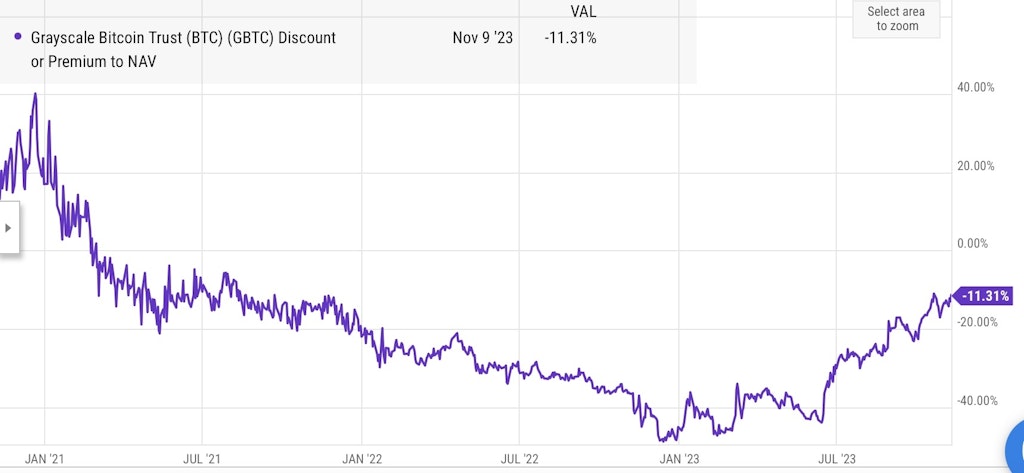Select the JAN '22 x-axis label
Viewport: 1024px width, 473px height.
click(x=362, y=459)
